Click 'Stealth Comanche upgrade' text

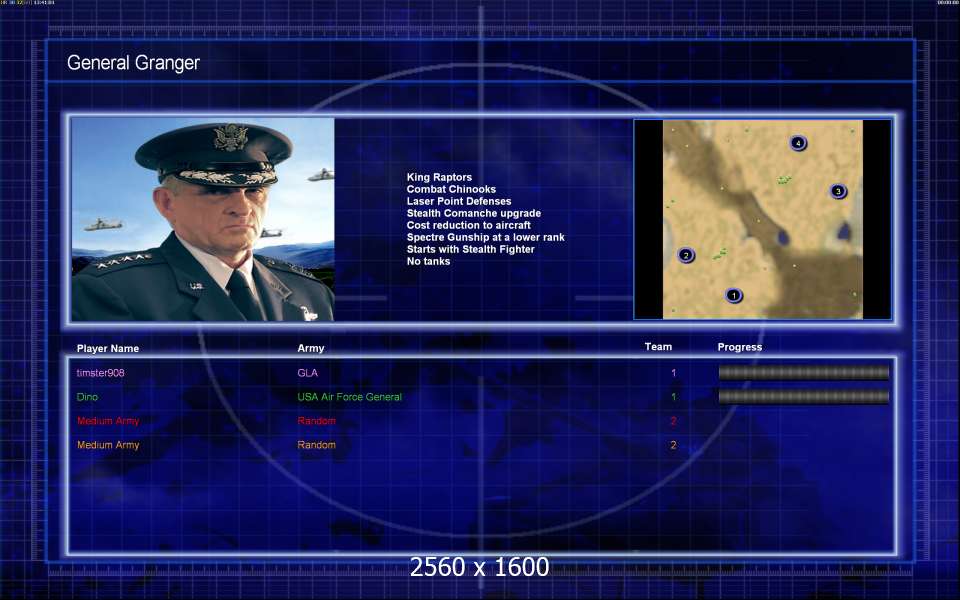pos(473,213)
